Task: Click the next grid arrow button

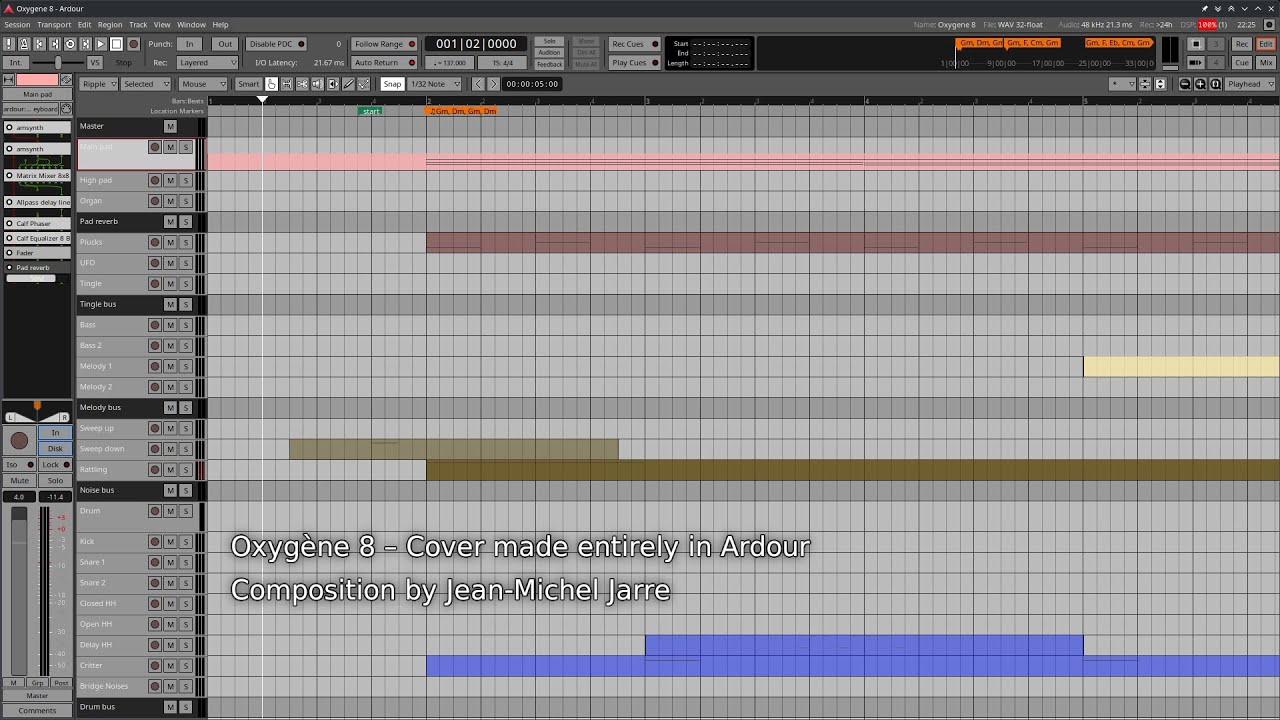Action: pos(493,84)
